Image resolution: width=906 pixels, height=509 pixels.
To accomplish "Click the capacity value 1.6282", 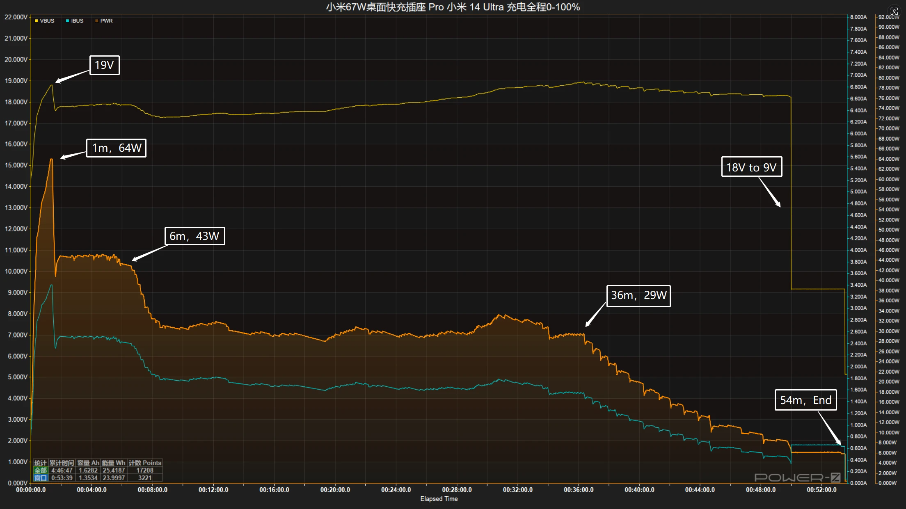I will point(88,470).
